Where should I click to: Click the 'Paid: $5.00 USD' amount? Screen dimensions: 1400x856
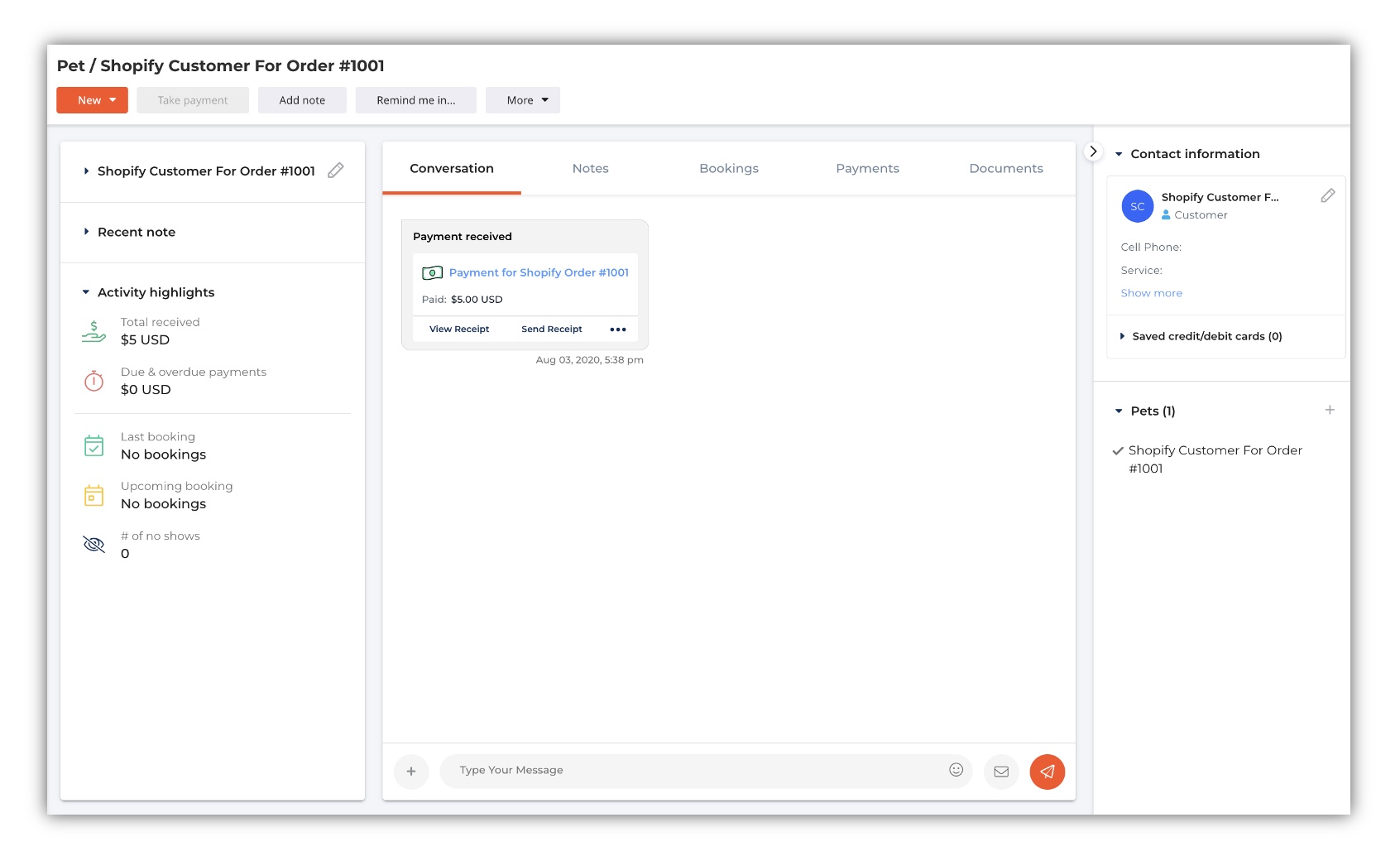click(x=463, y=300)
